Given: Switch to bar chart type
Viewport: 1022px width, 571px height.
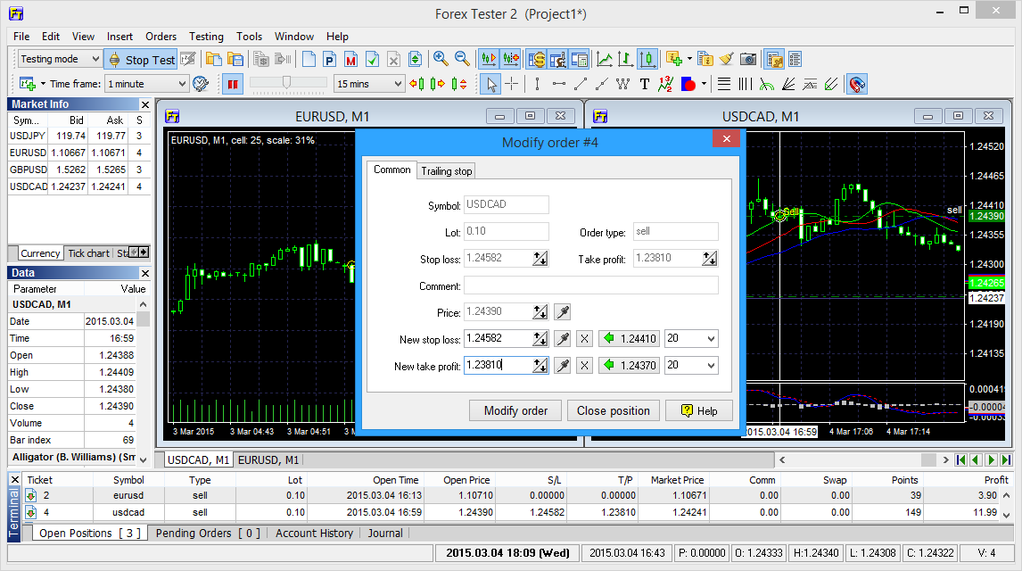Looking at the screenshot, I should pyautogui.click(x=626, y=60).
